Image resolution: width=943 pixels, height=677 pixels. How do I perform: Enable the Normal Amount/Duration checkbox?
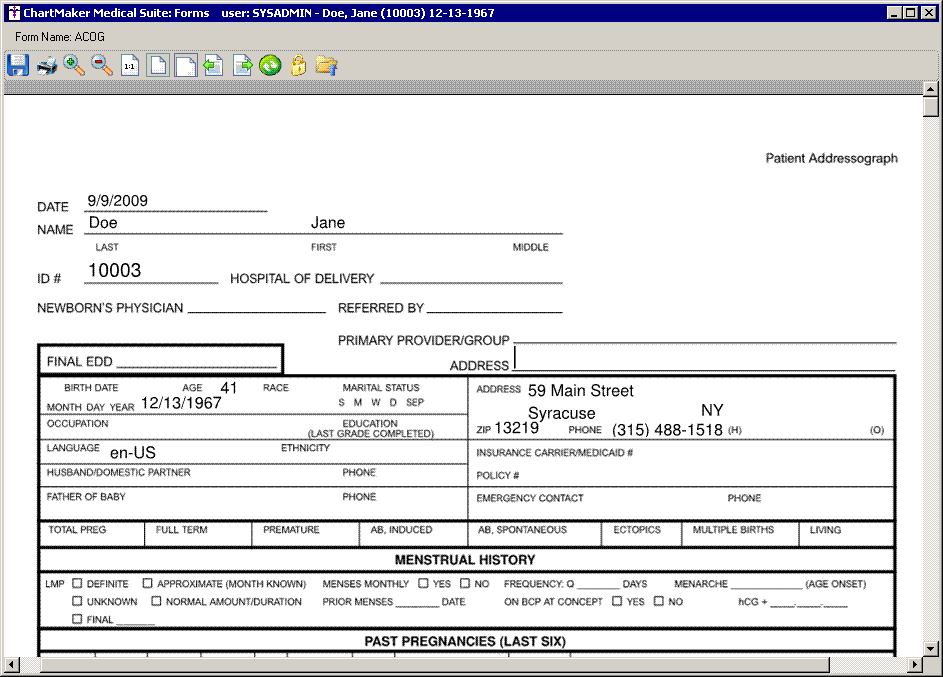[156, 602]
